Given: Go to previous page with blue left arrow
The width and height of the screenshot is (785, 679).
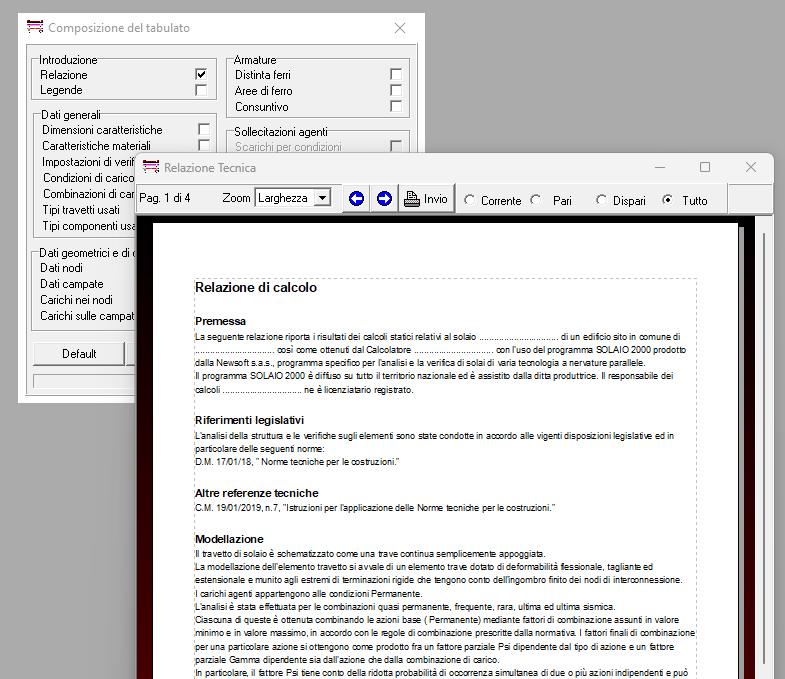Looking at the screenshot, I should pos(356,199).
